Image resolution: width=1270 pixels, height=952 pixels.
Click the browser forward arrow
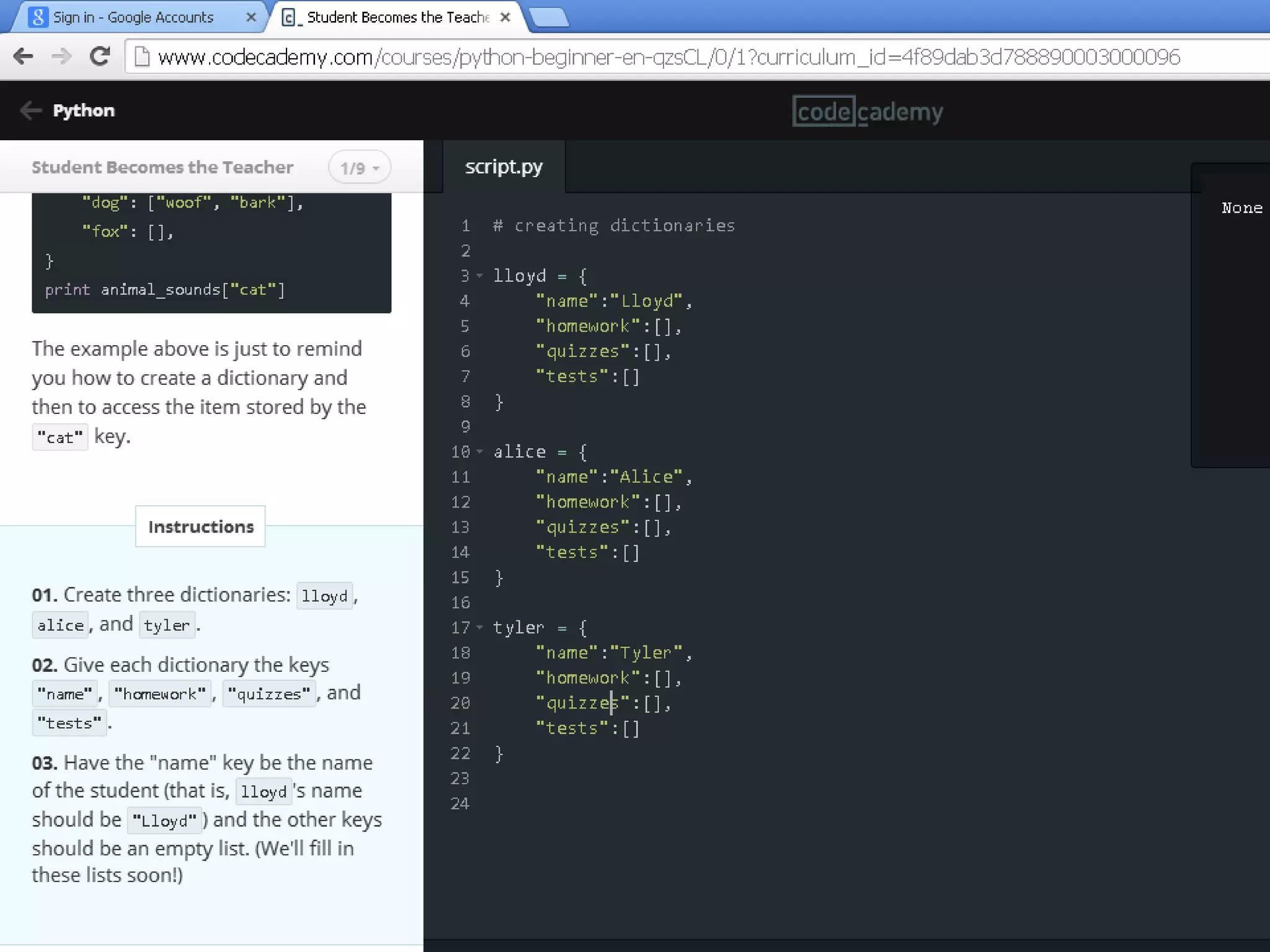coord(61,56)
